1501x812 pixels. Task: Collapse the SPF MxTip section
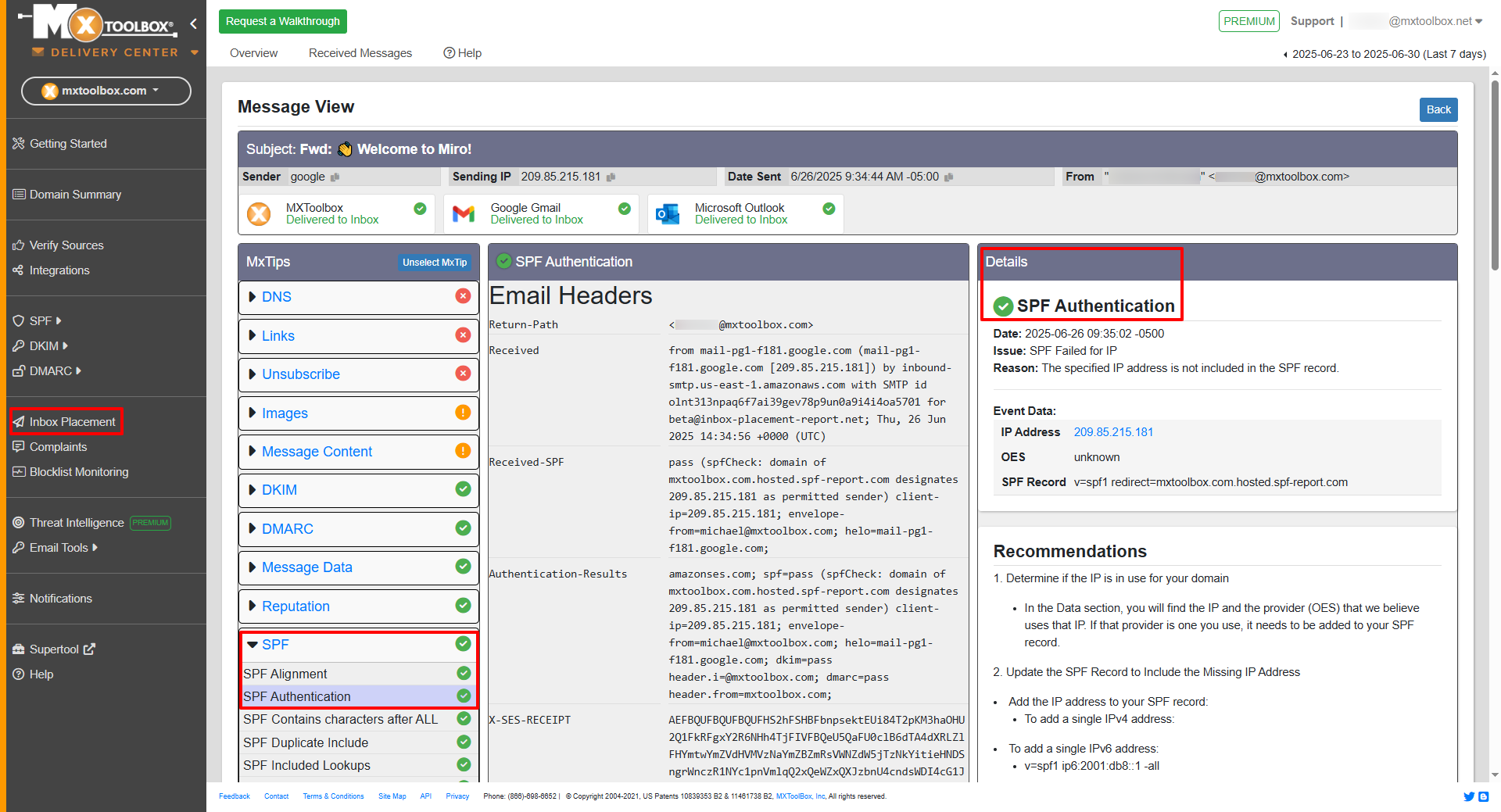[x=253, y=645]
